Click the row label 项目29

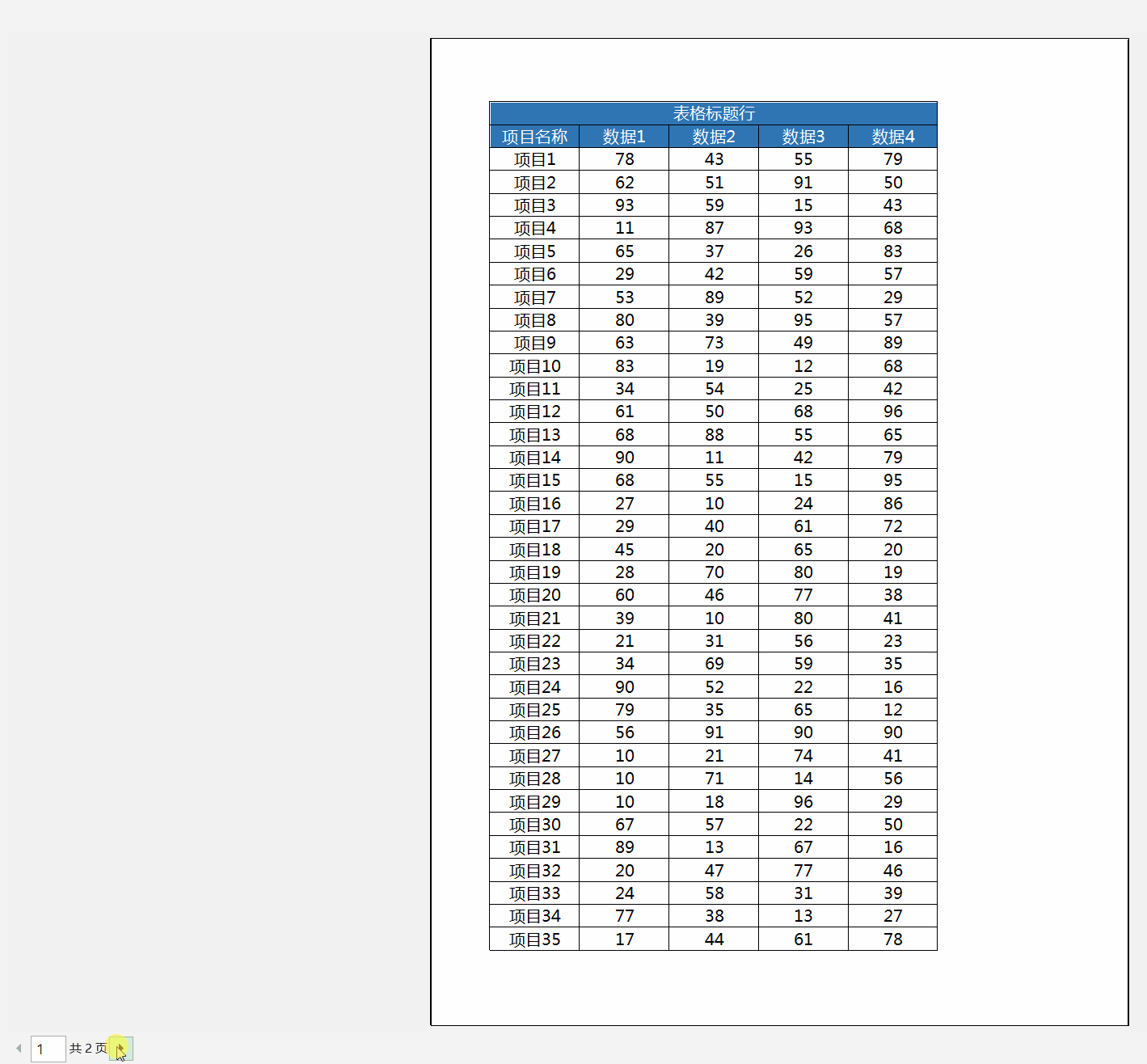coord(535,802)
